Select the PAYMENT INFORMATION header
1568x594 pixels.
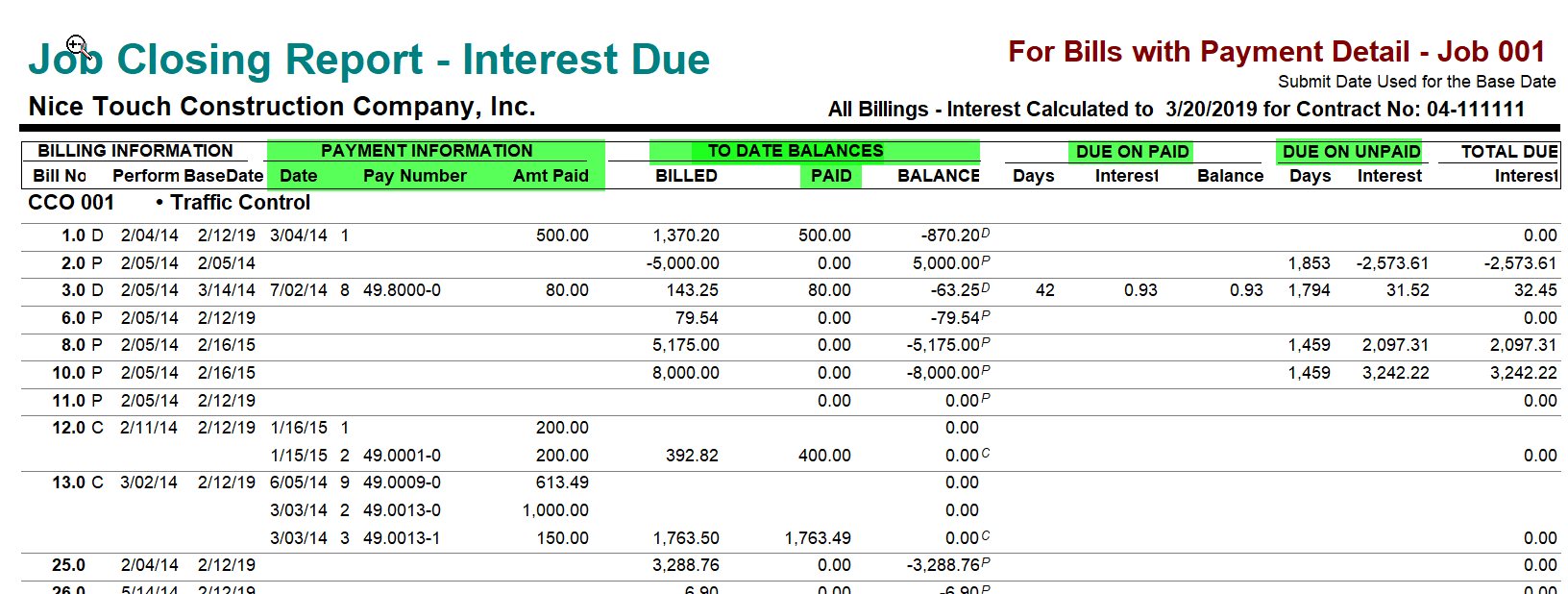coord(427,151)
